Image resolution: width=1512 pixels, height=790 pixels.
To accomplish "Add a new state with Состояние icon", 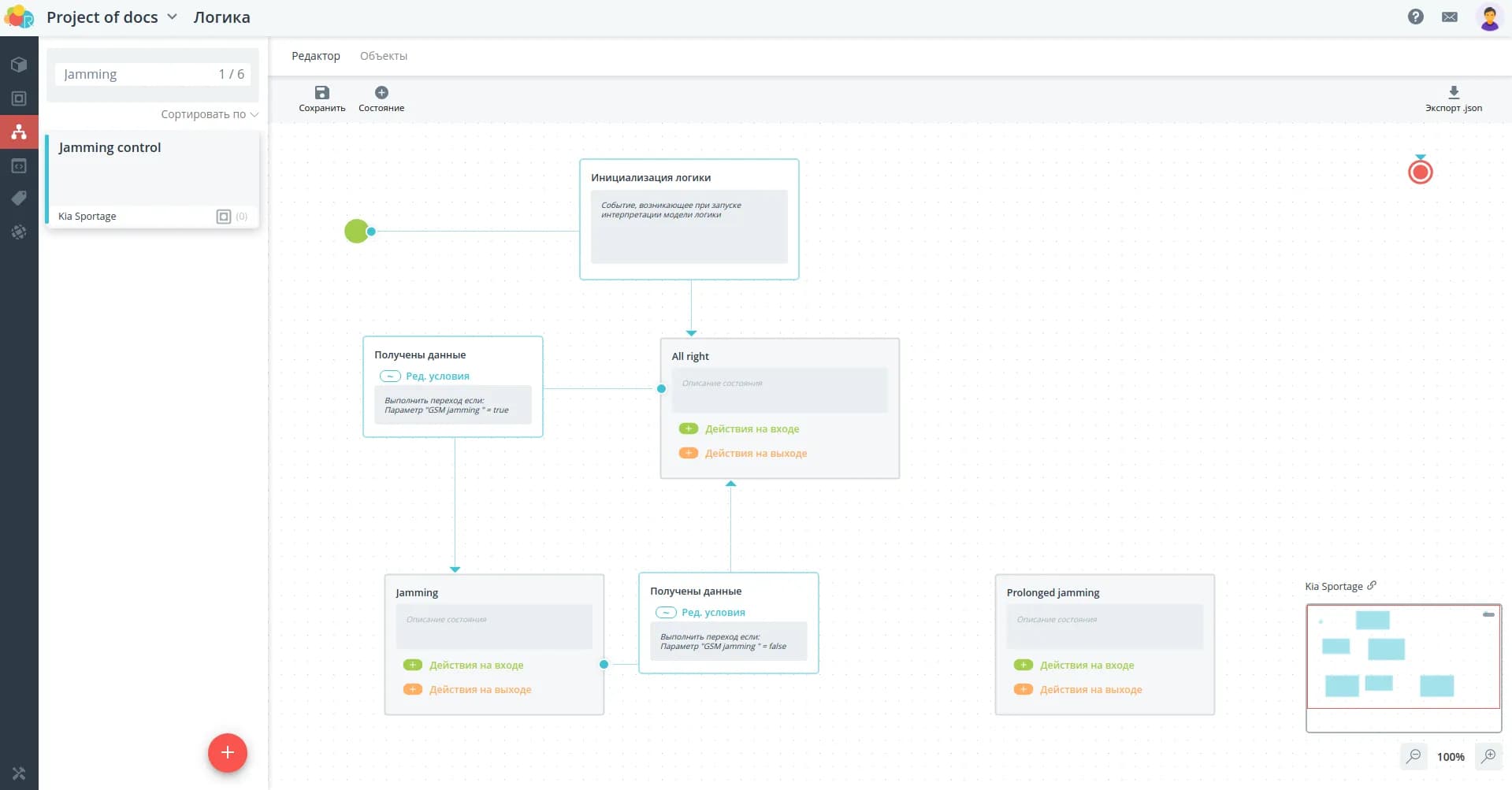I will 381,93.
